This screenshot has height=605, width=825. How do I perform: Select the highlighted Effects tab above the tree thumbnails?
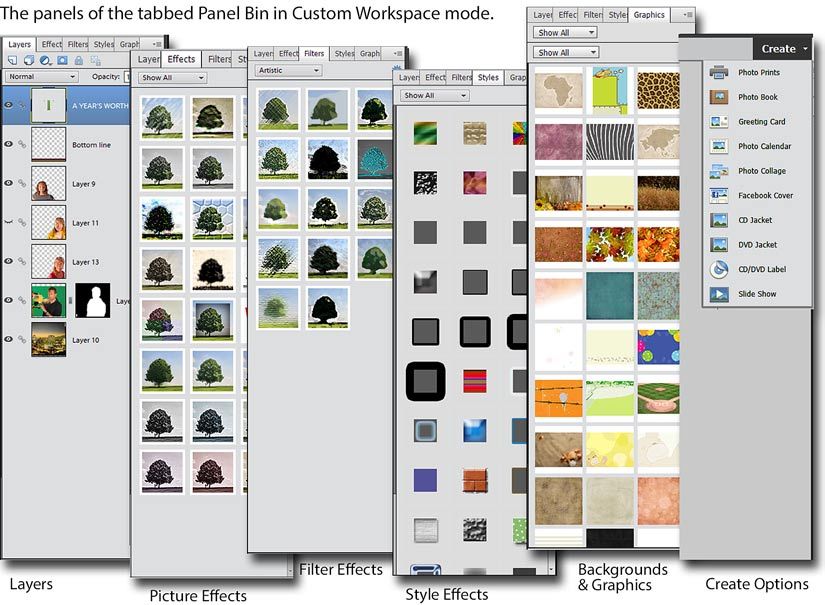181,59
